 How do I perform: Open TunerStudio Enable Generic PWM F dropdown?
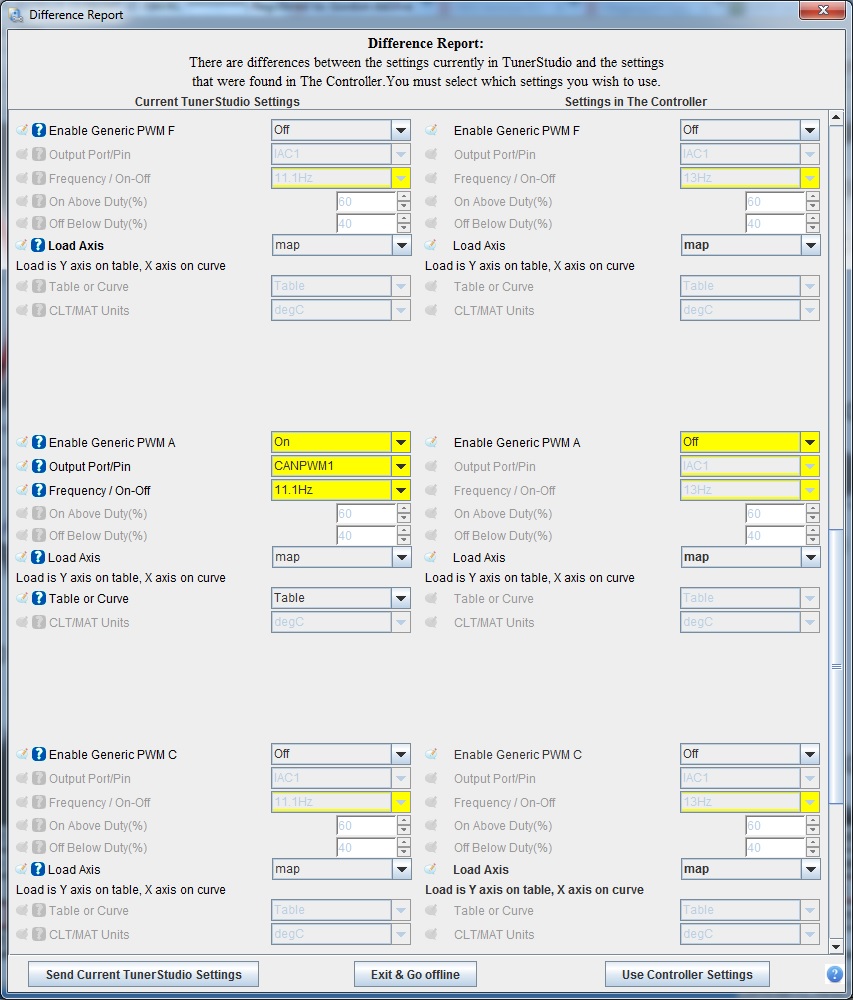pos(341,130)
